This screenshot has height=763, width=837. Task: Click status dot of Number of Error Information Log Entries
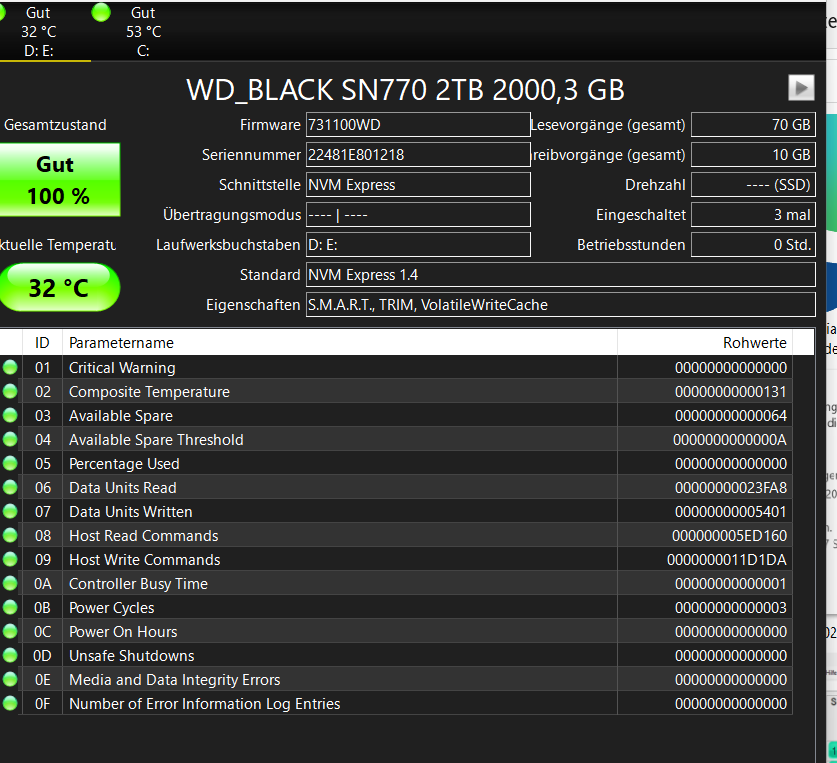tap(10, 703)
